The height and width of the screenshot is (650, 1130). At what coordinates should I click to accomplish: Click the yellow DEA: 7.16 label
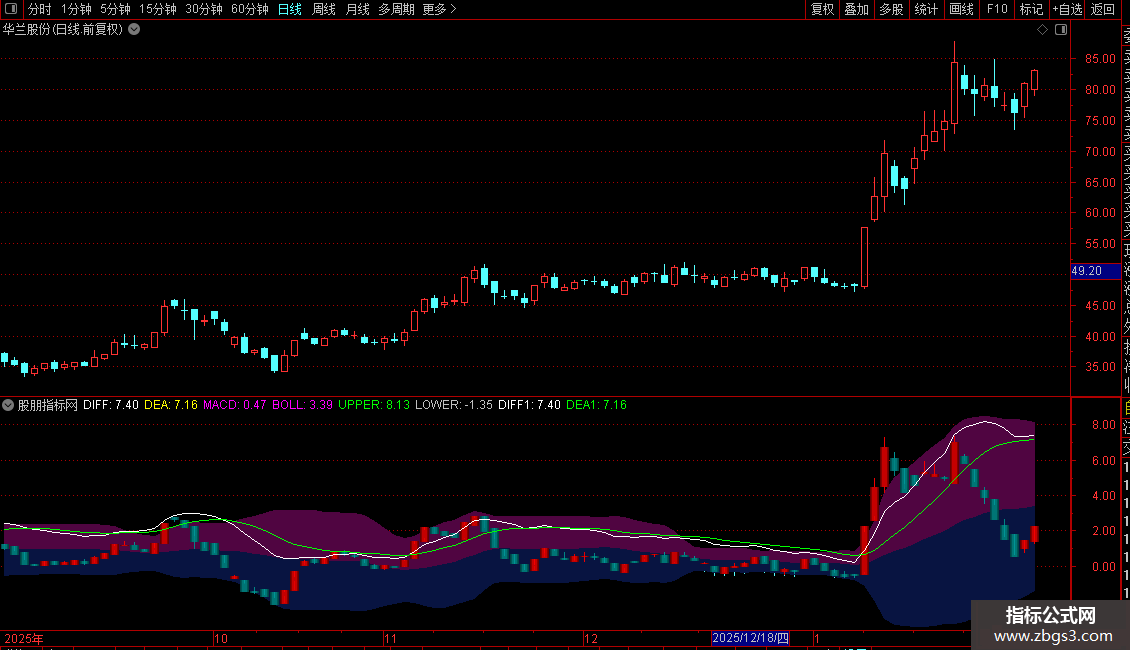(x=171, y=405)
